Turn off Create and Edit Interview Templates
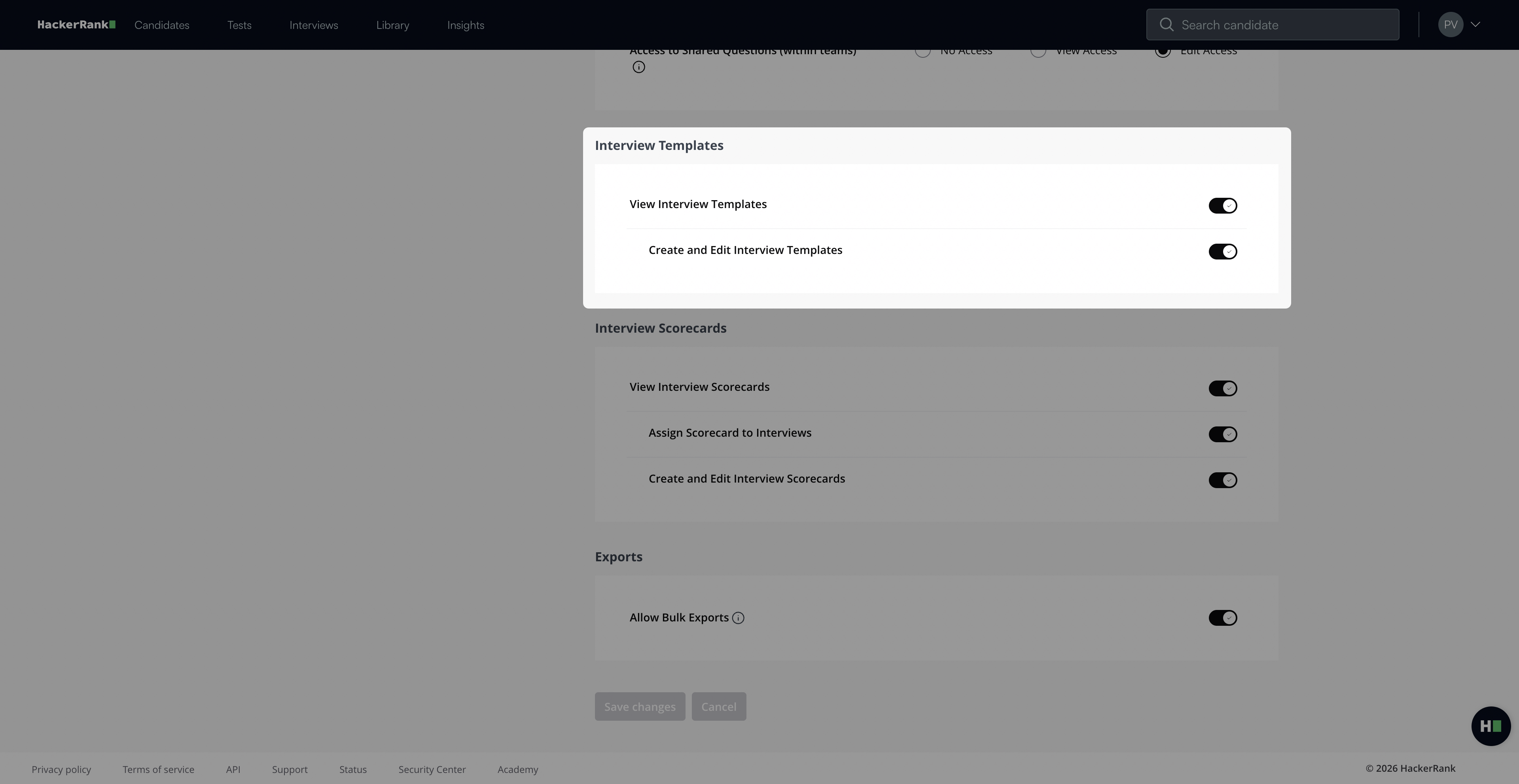 pyautogui.click(x=1222, y=251)
